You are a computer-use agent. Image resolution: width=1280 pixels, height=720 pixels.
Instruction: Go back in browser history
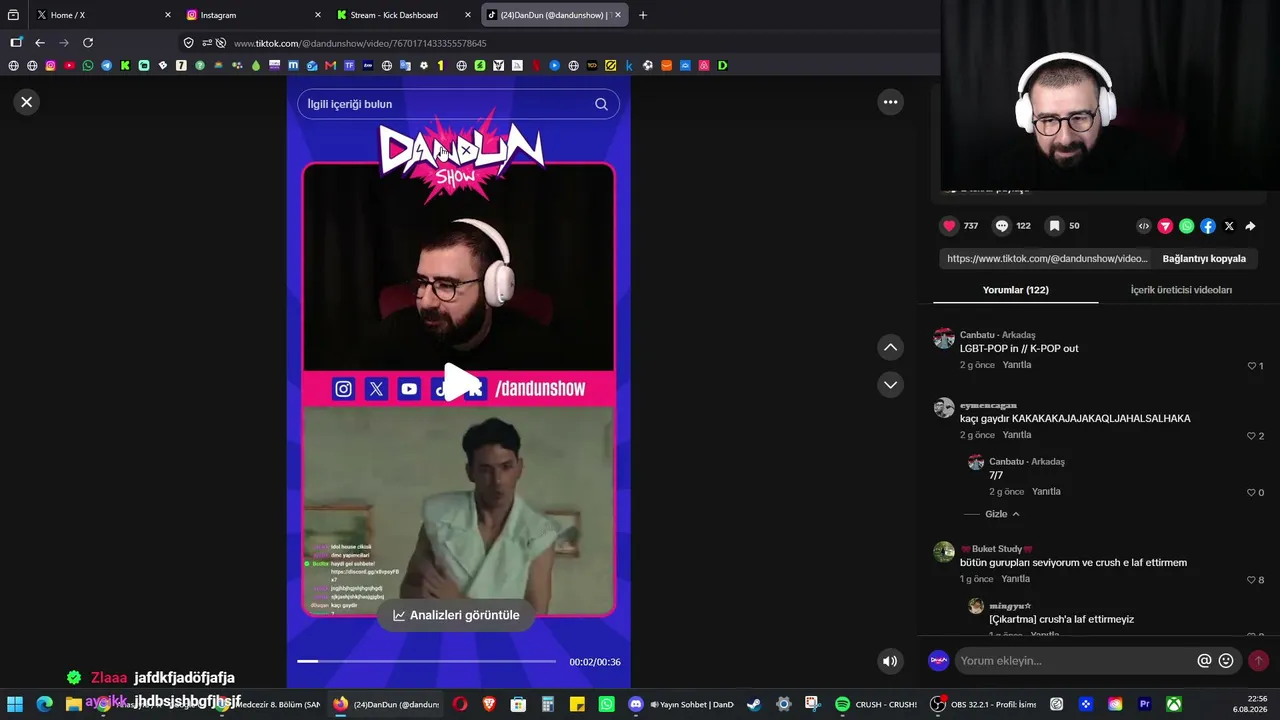point(40,43)
